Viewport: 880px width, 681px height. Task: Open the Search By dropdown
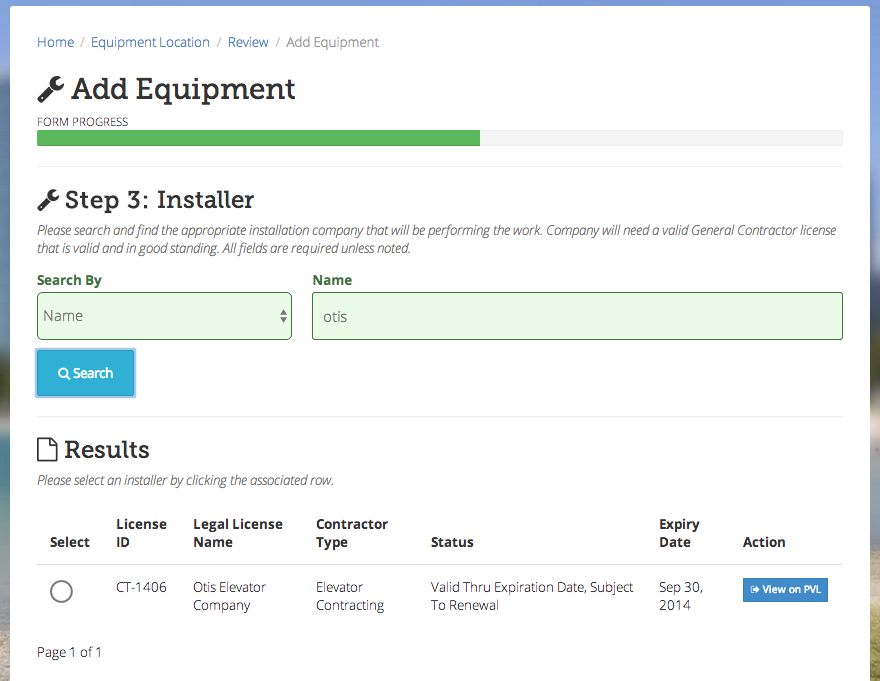(164, 316)
